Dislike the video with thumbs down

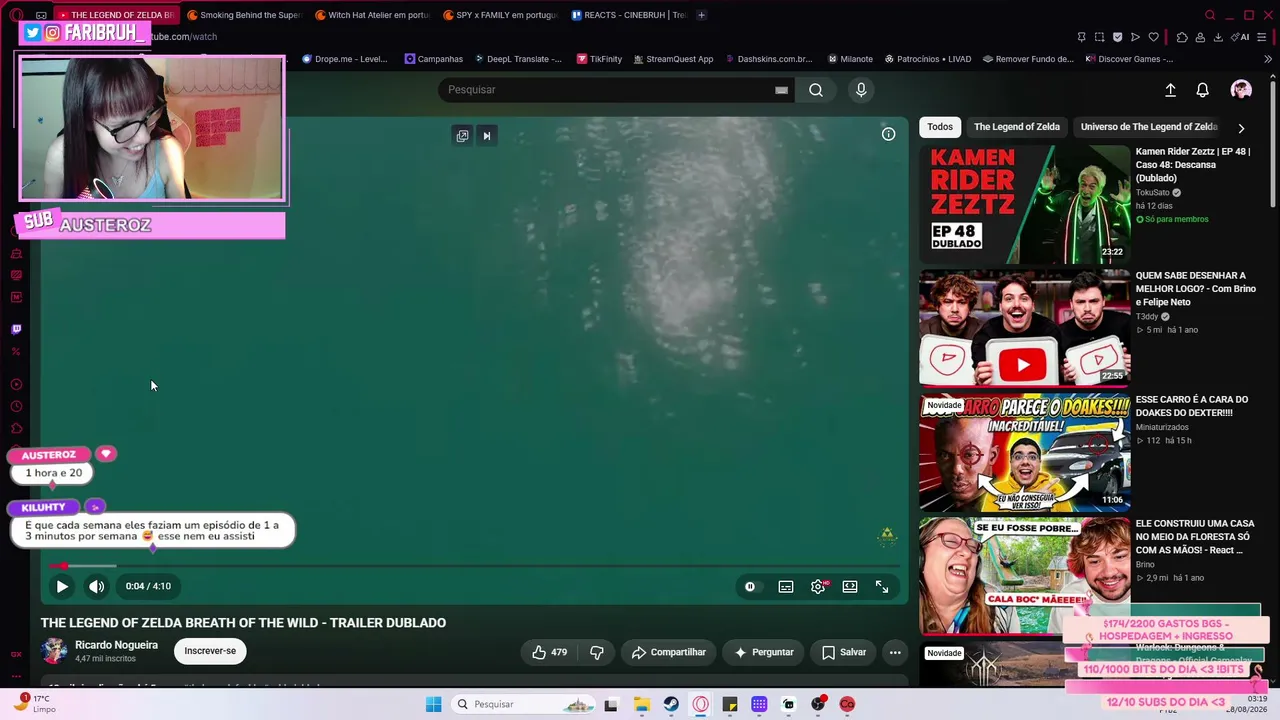coord(597,652)
